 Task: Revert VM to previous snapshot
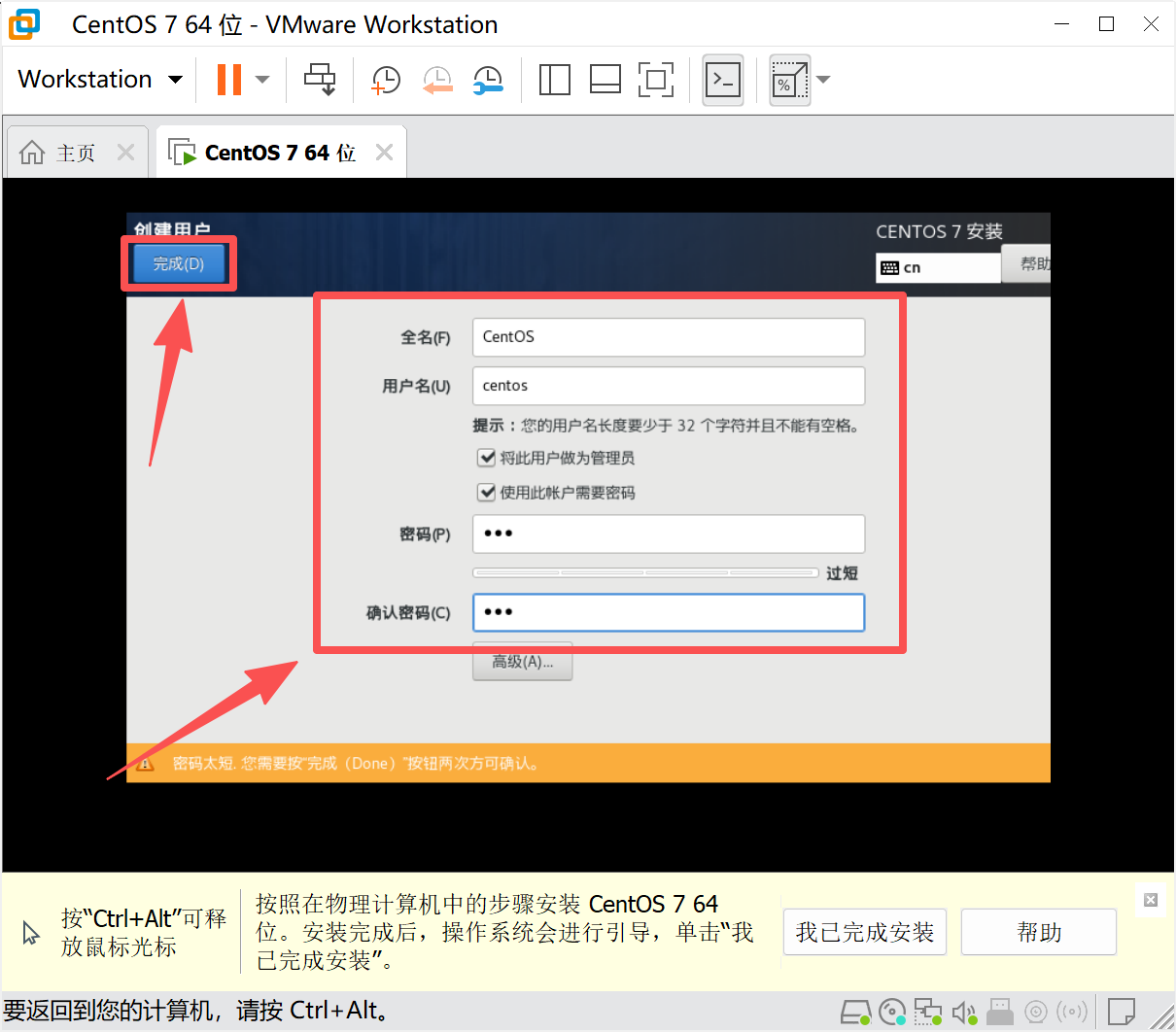point(437,80)
